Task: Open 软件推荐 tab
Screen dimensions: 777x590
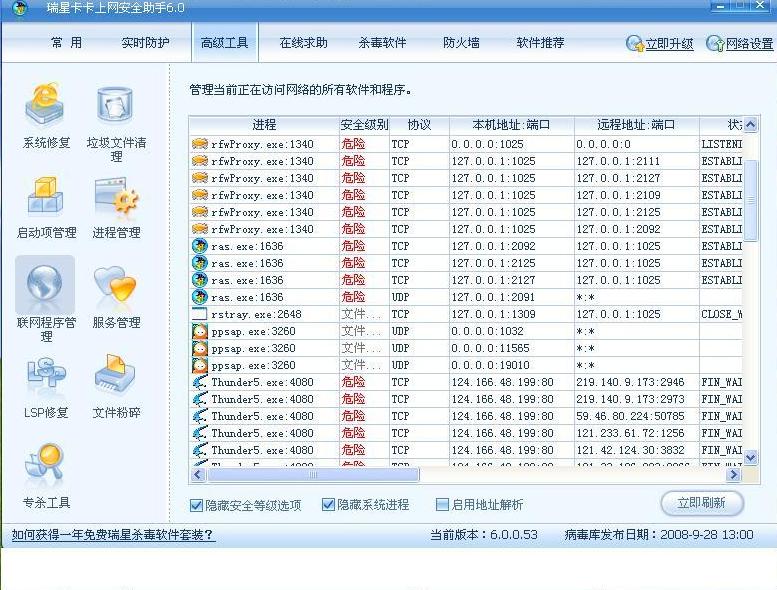Action: pyautogui.click(x=540, y=43)
